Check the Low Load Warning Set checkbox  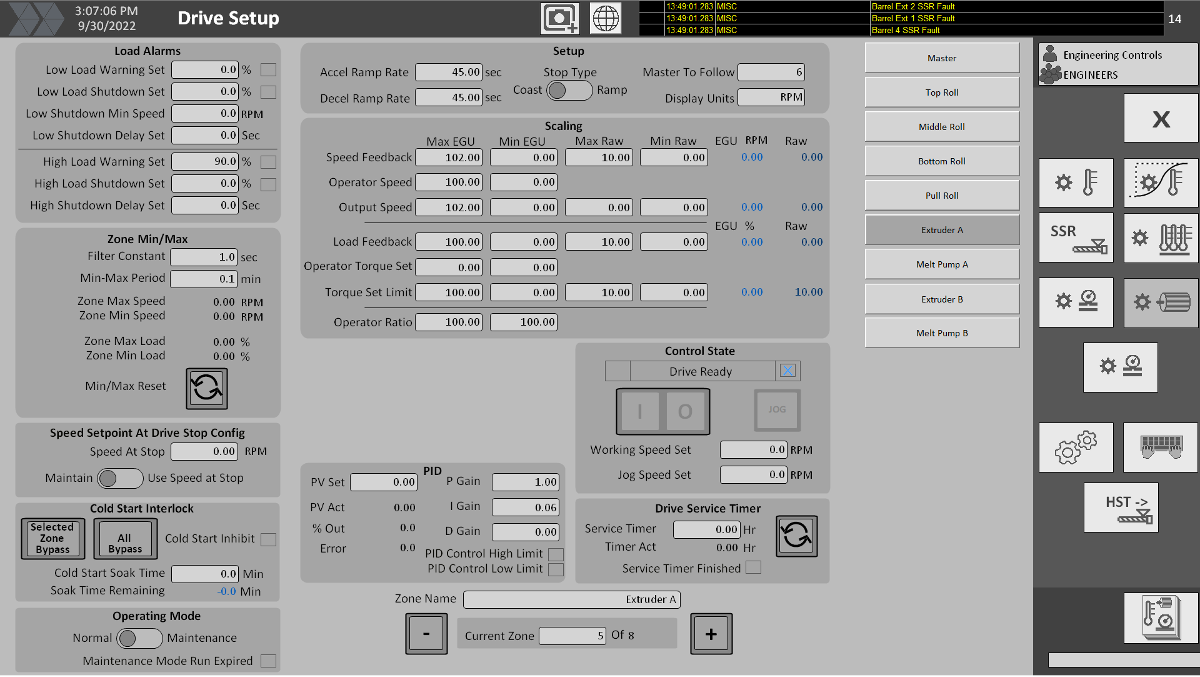pos(268,70)
